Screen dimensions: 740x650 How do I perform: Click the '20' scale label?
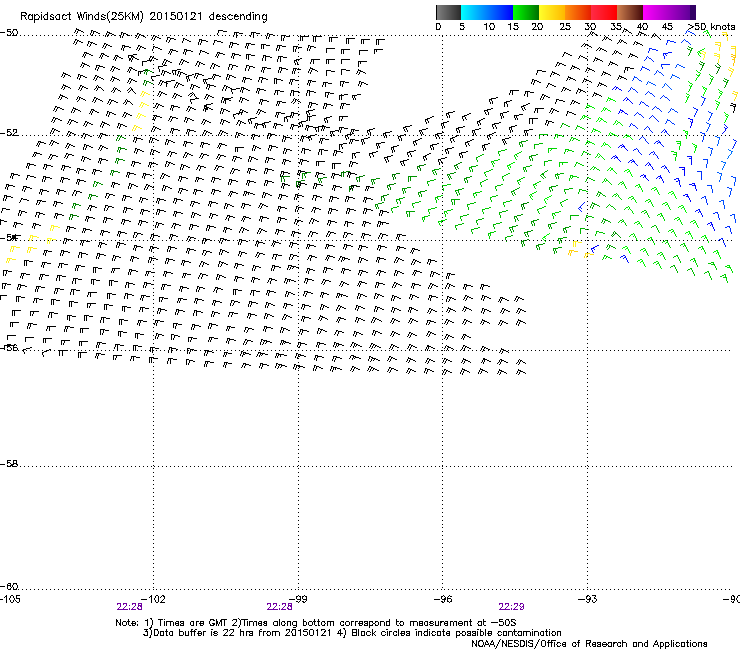pos(537,27)
